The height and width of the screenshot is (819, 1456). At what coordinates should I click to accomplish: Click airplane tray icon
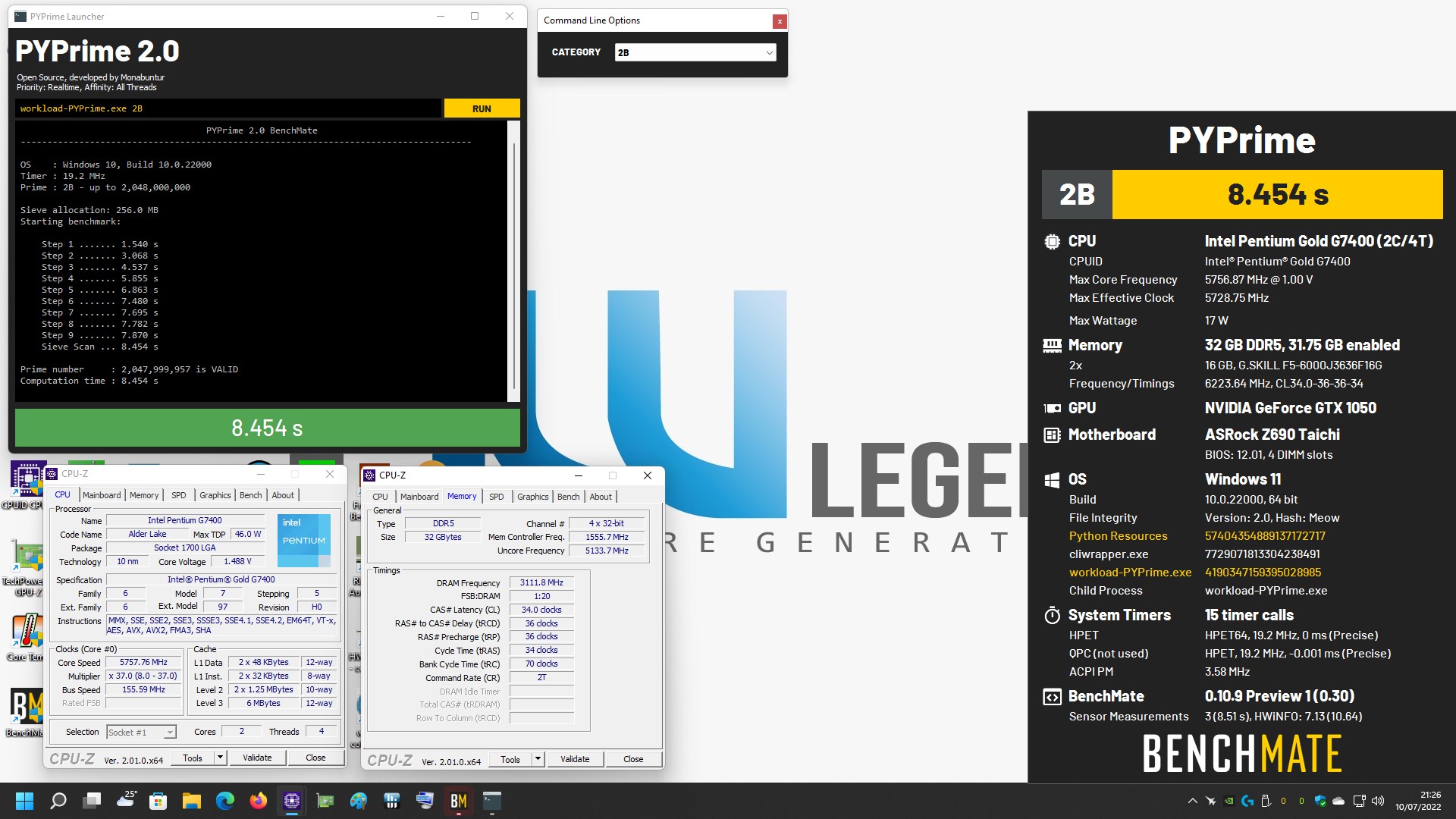click(x=1210, y=801)
